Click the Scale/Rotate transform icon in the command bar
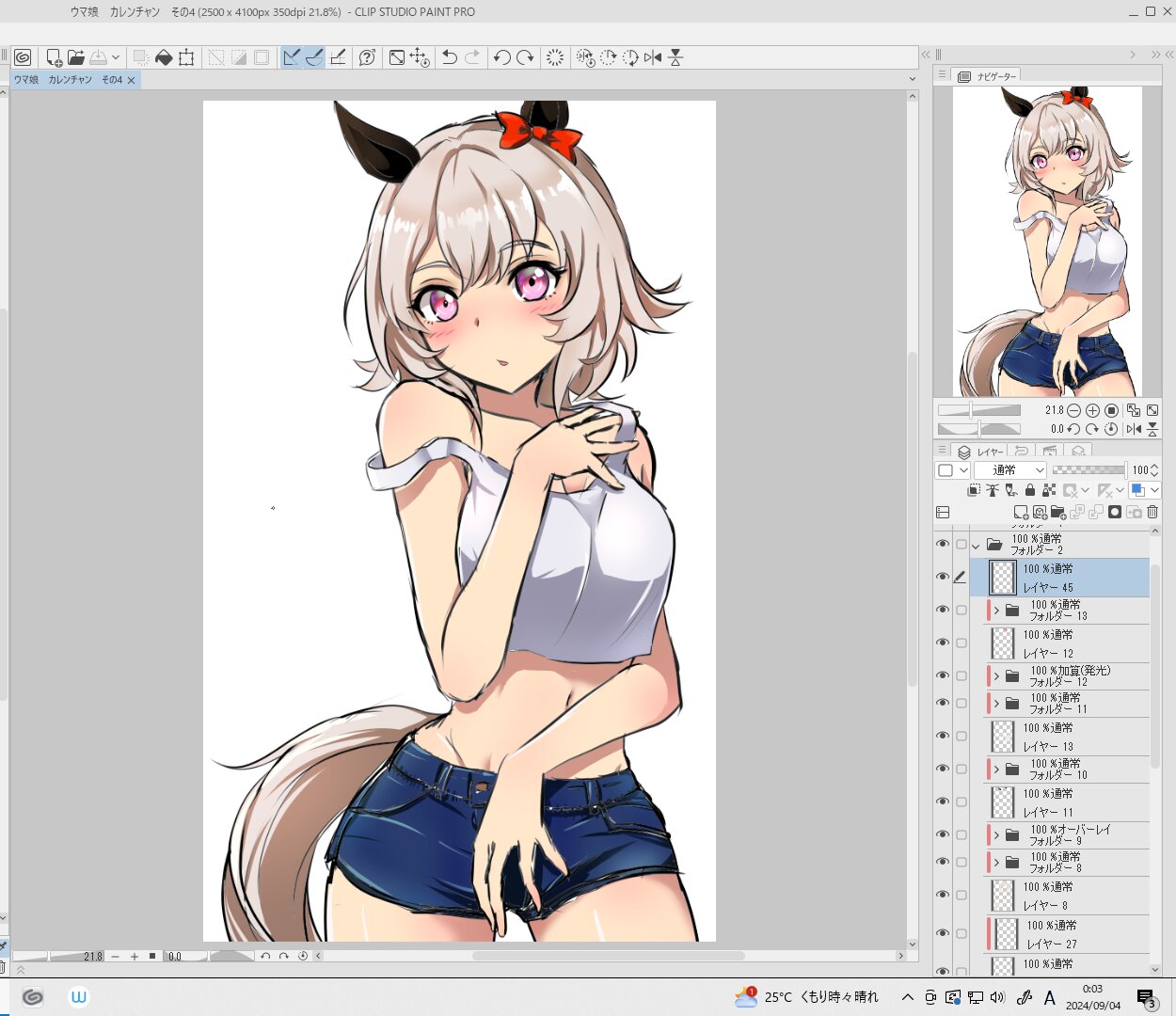The image size is (1176, 1016). point(397,57)
